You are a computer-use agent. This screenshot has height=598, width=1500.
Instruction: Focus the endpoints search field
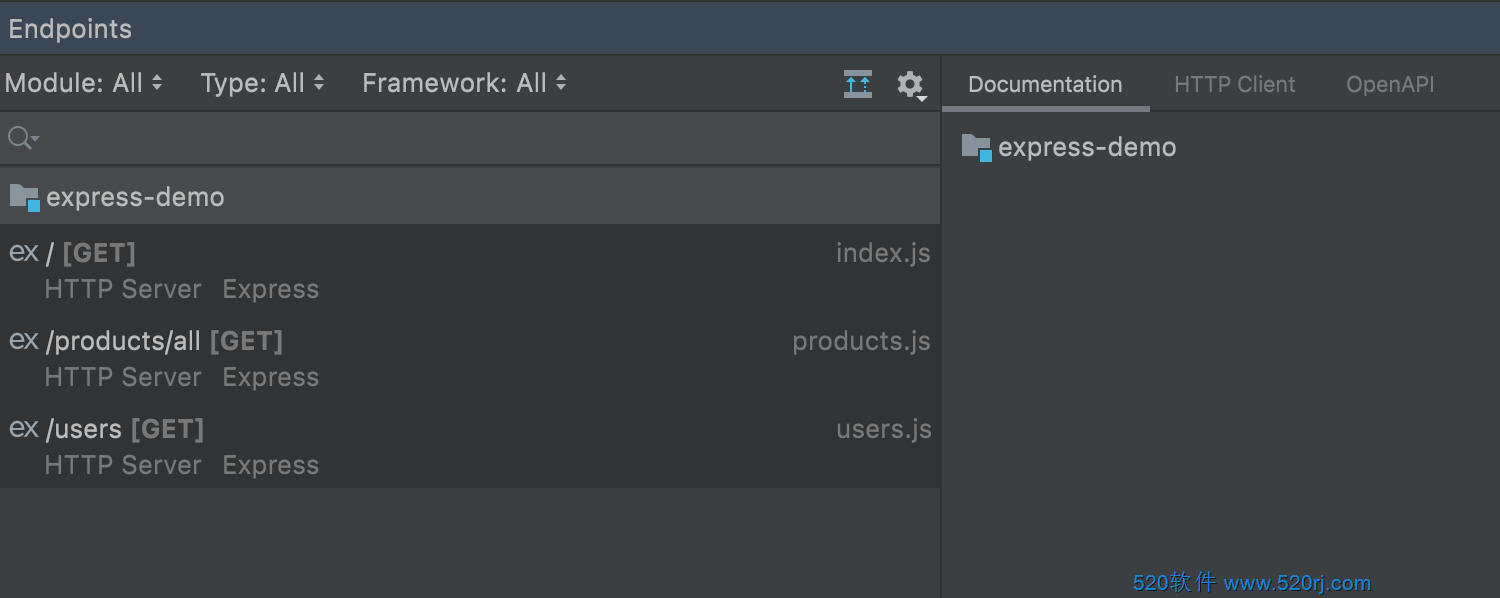click(470, 138)
